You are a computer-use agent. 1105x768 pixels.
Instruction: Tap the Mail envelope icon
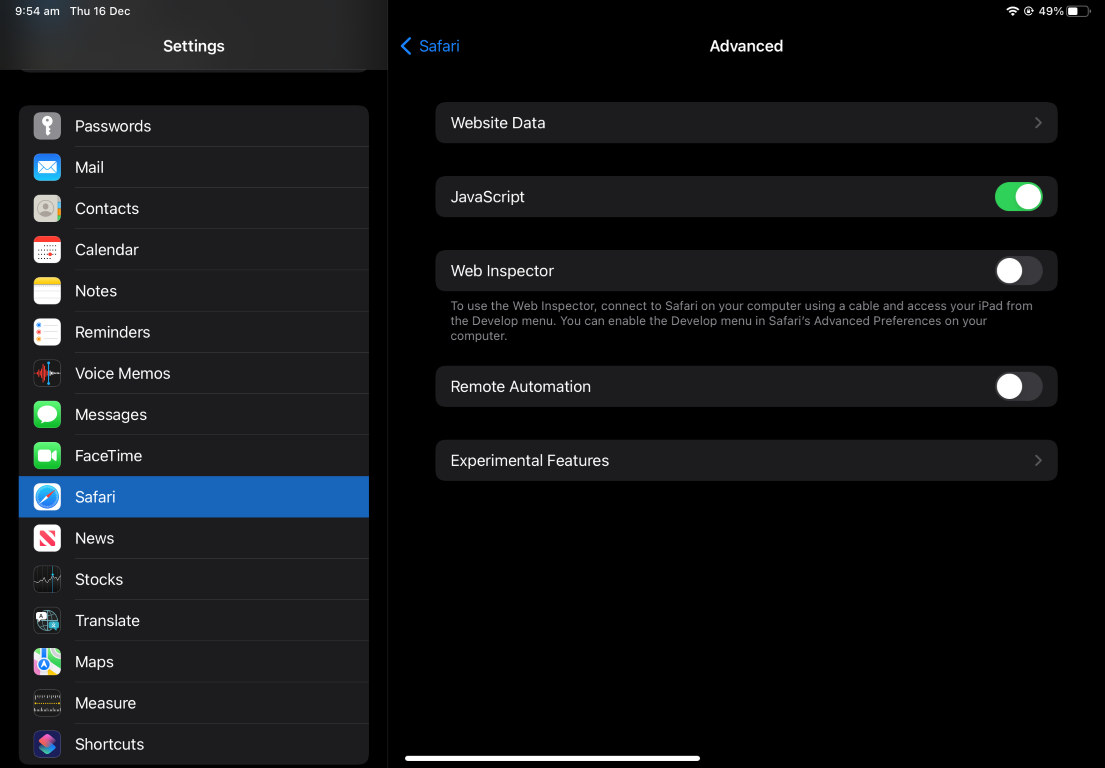coord(47,167)
